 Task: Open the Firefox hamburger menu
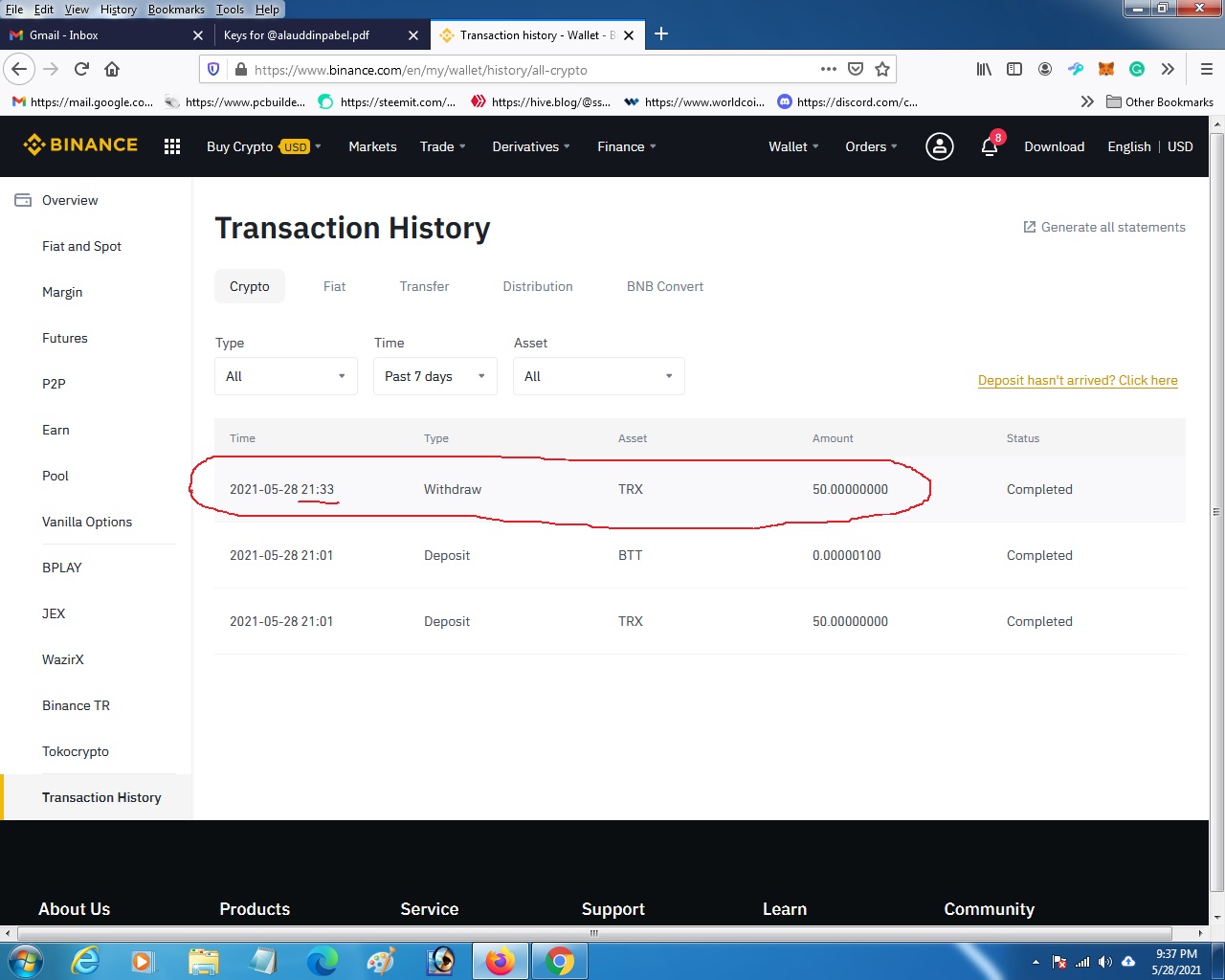[x=1206, y=69]
